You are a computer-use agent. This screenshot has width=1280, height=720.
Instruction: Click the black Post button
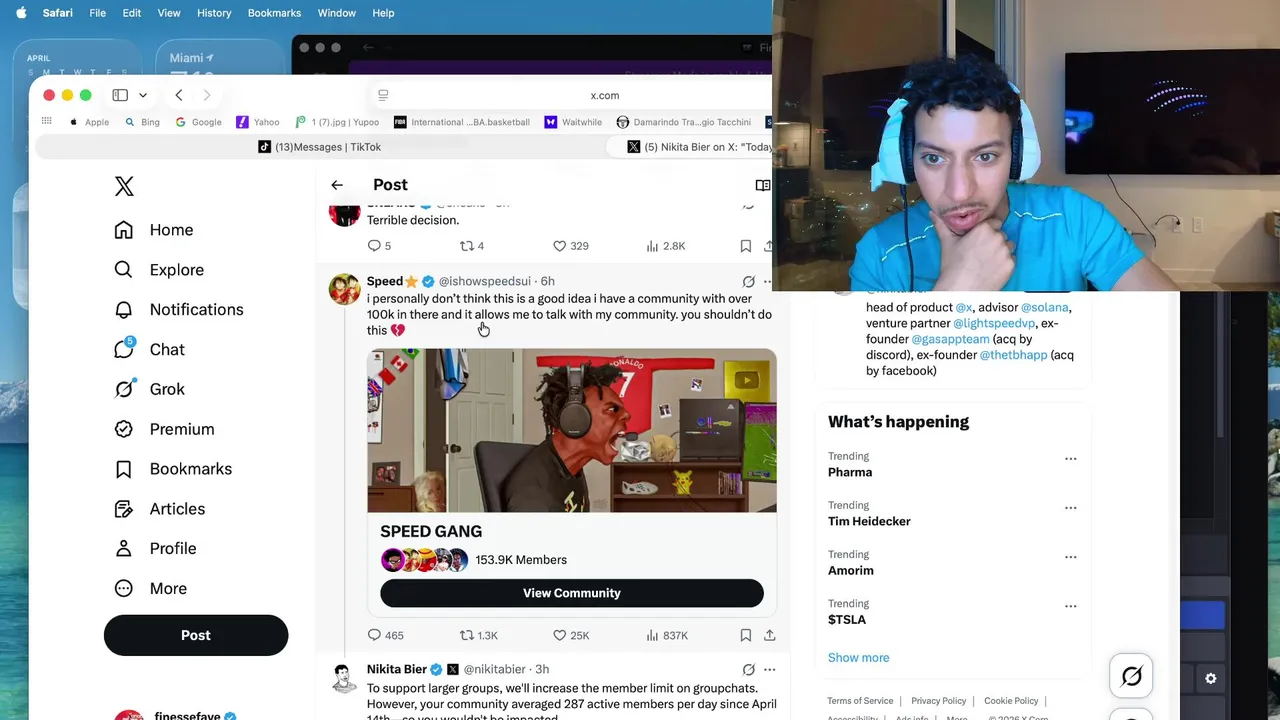point(196,635)
